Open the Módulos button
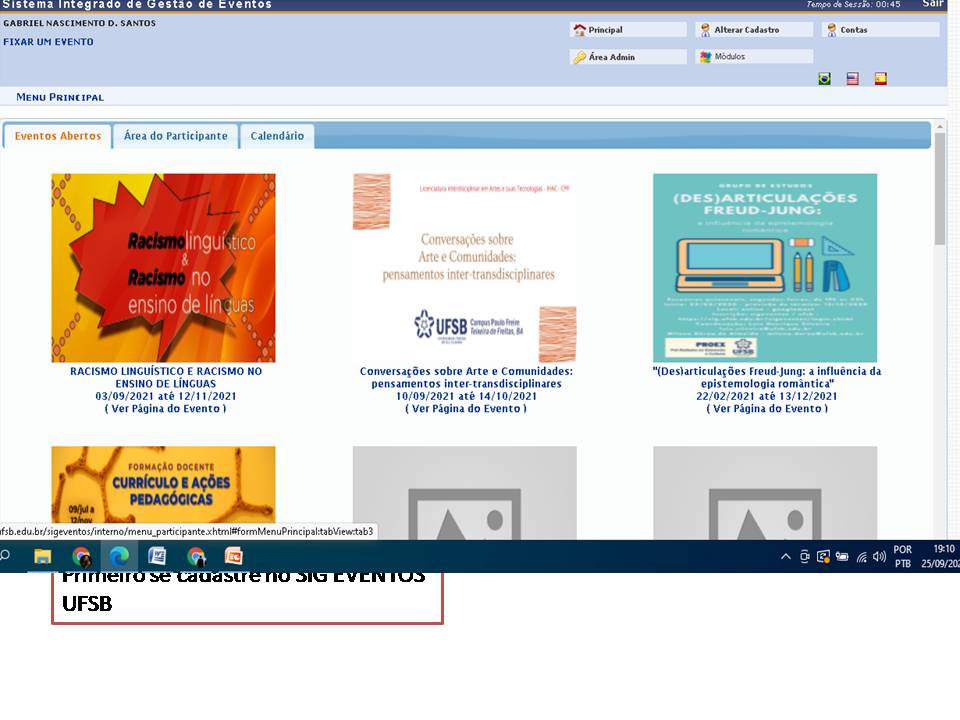This screenshot has width=960, height=720. click(754, 57)
